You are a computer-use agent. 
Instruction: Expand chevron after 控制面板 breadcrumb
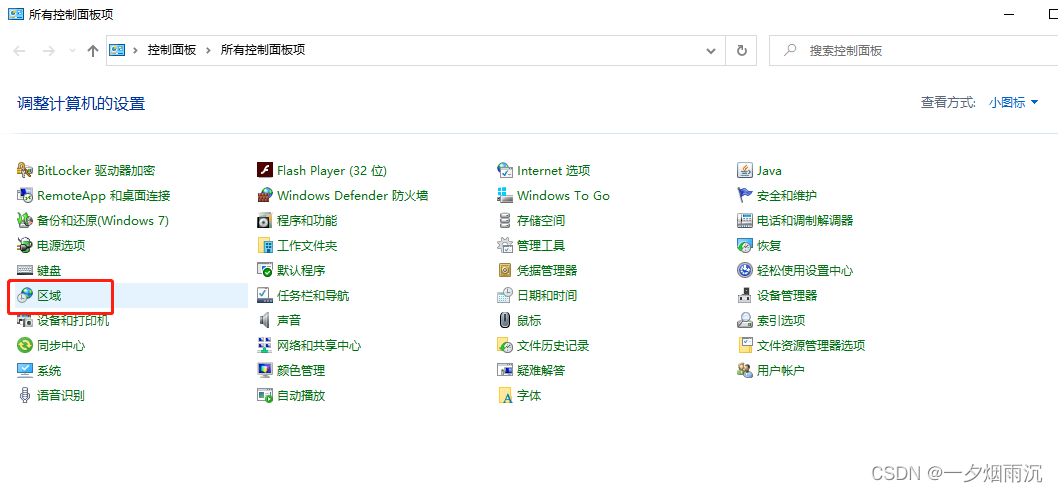(x=208, y=51)
